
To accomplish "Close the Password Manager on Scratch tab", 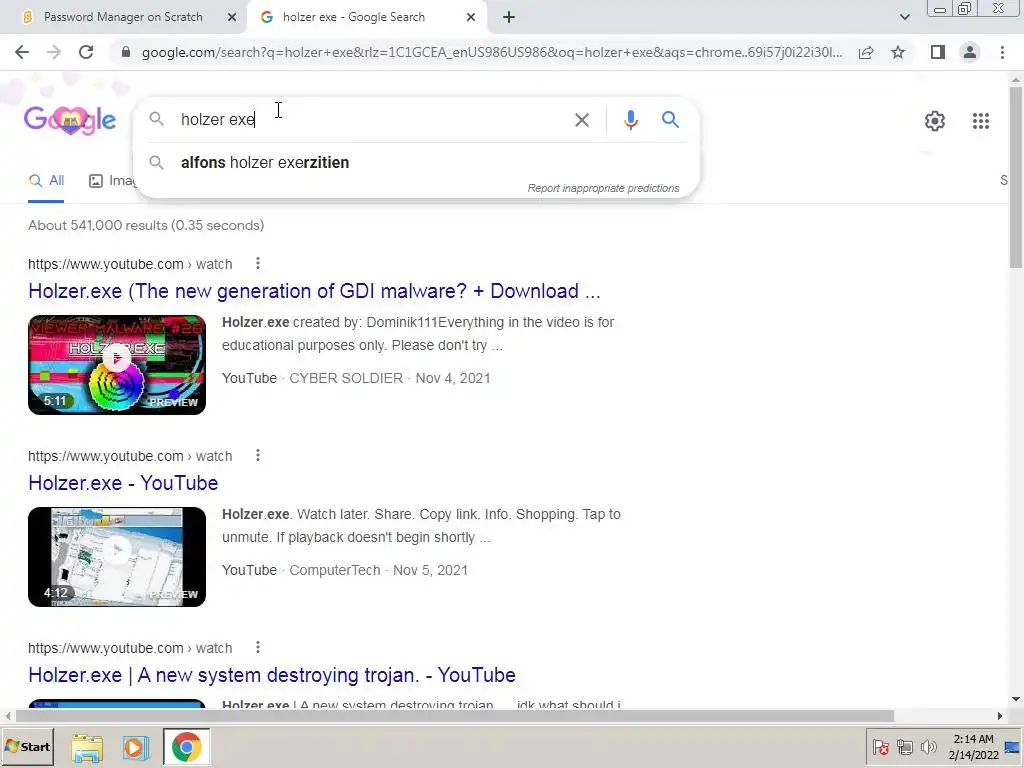I will (232, 17).
